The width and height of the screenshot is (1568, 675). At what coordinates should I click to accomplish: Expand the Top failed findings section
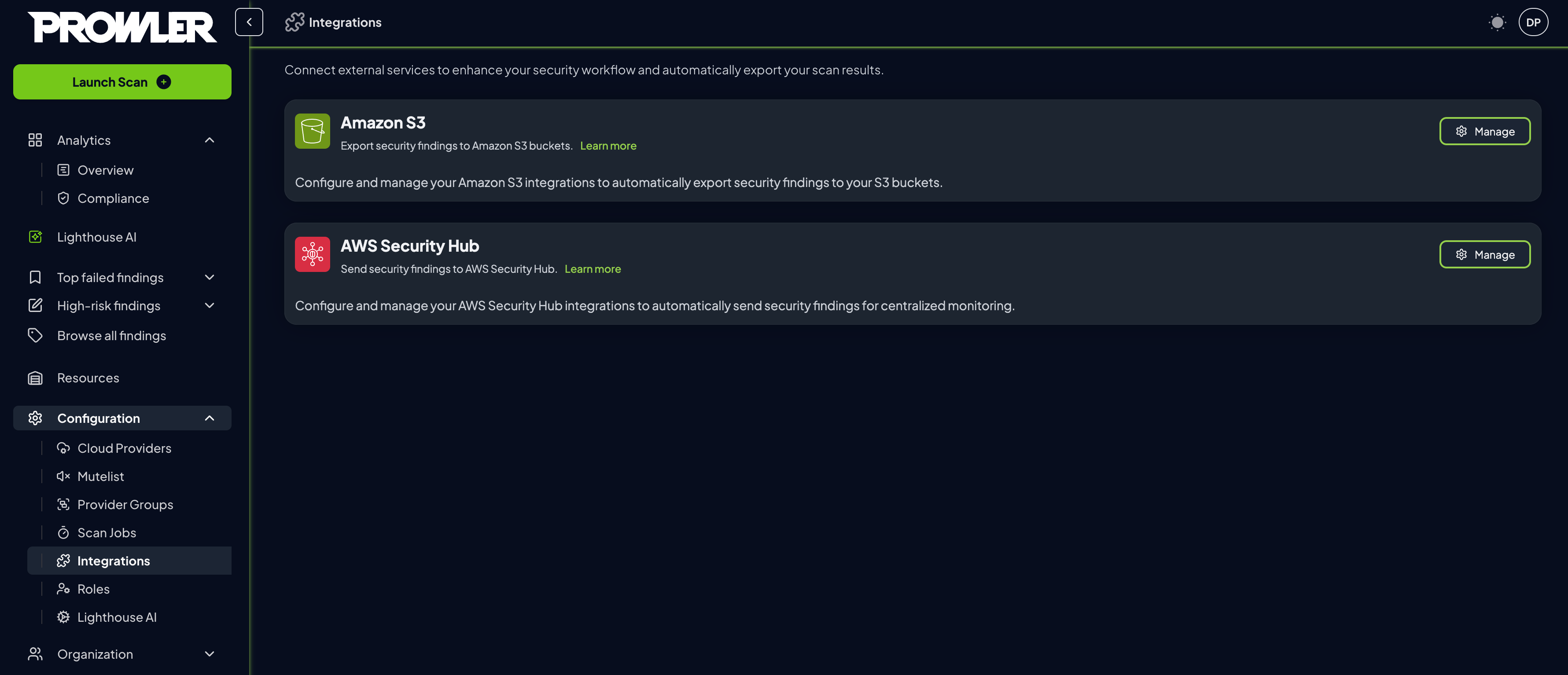[x=210, y=277]
